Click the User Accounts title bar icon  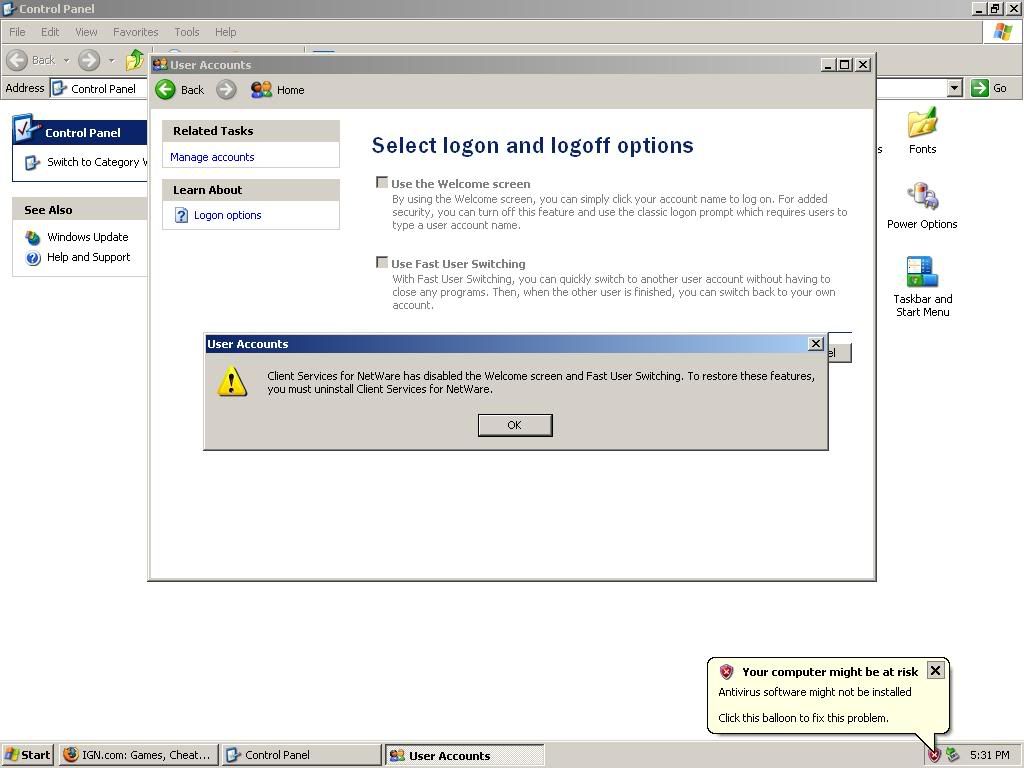point(160,64)
